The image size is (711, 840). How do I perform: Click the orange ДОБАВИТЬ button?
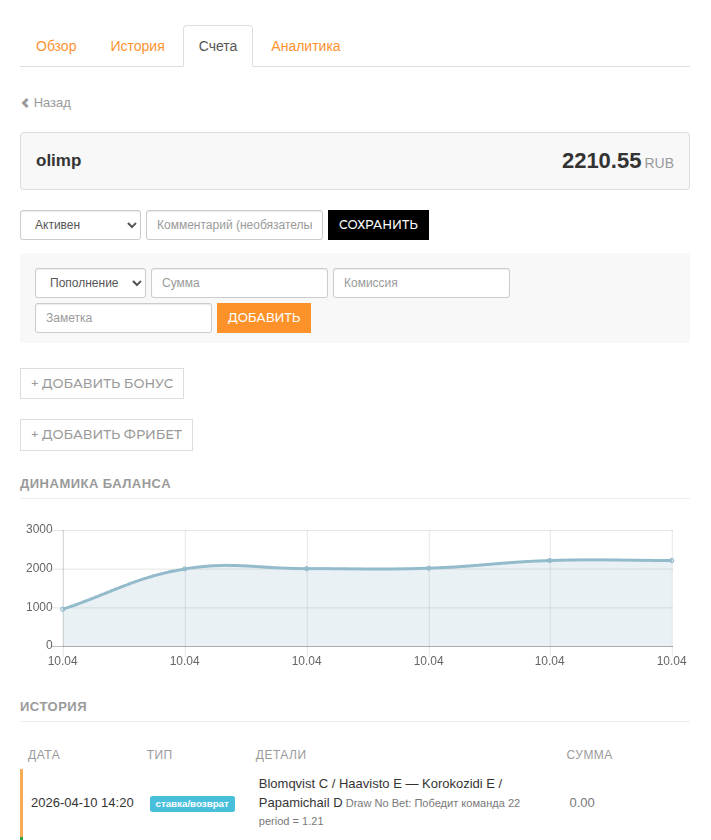pos(264,318)
